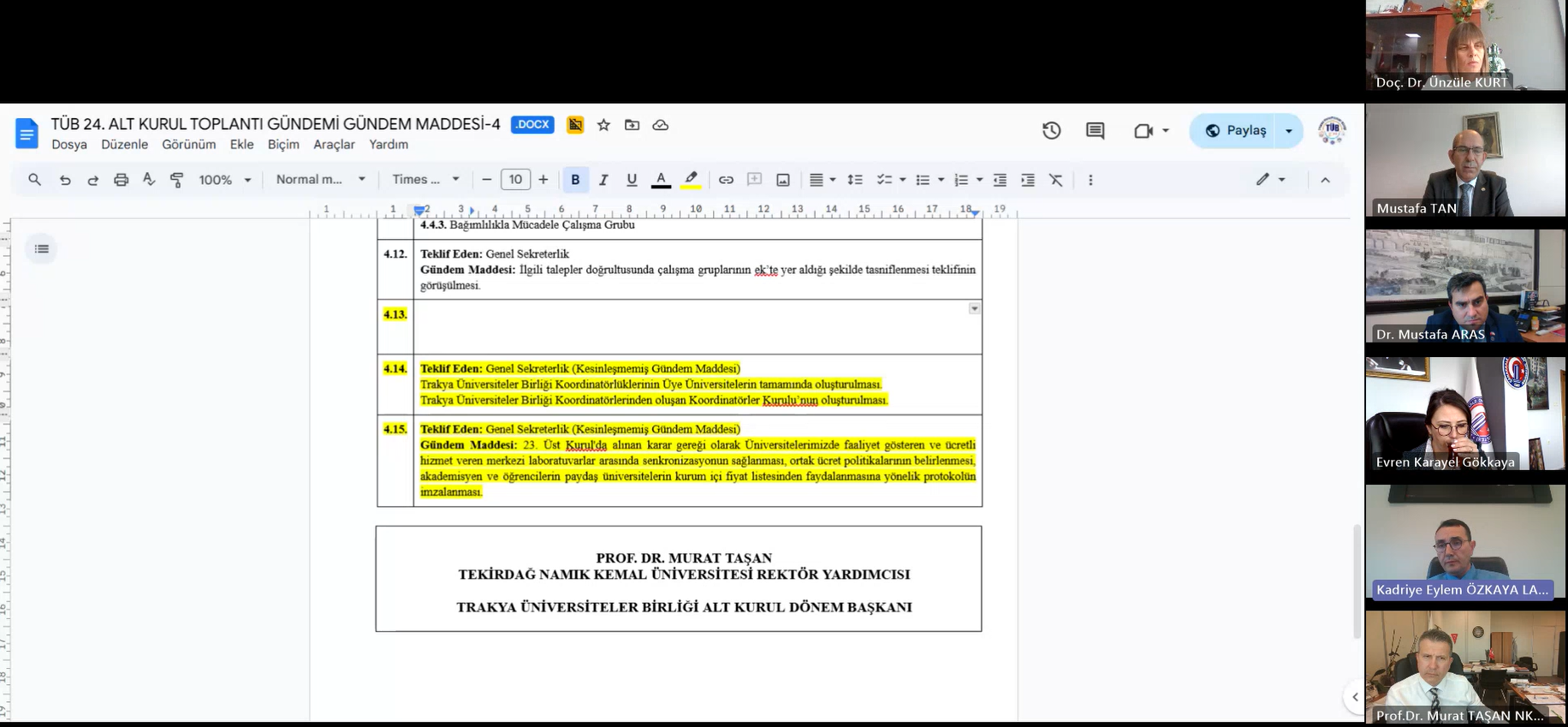Print the document
1568x727 pixels.
point(121,180)
